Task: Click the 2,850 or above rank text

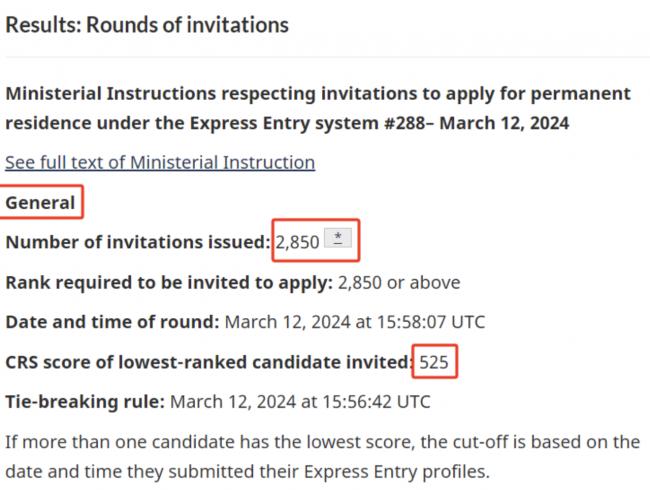Action: point(399,283)
